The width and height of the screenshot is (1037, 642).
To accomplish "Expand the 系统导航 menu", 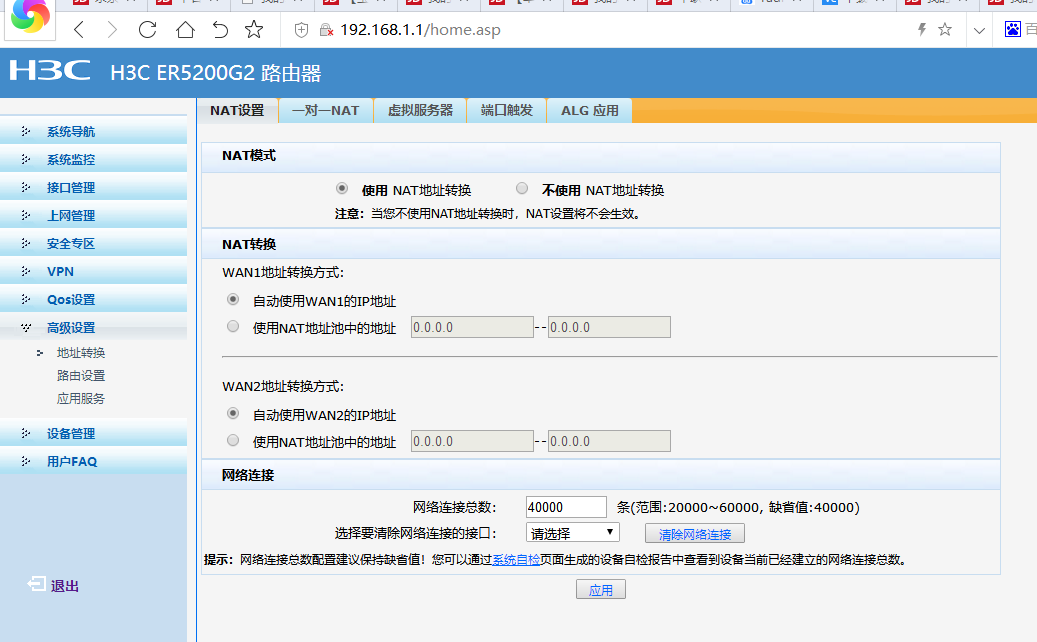I will point(93,131).
